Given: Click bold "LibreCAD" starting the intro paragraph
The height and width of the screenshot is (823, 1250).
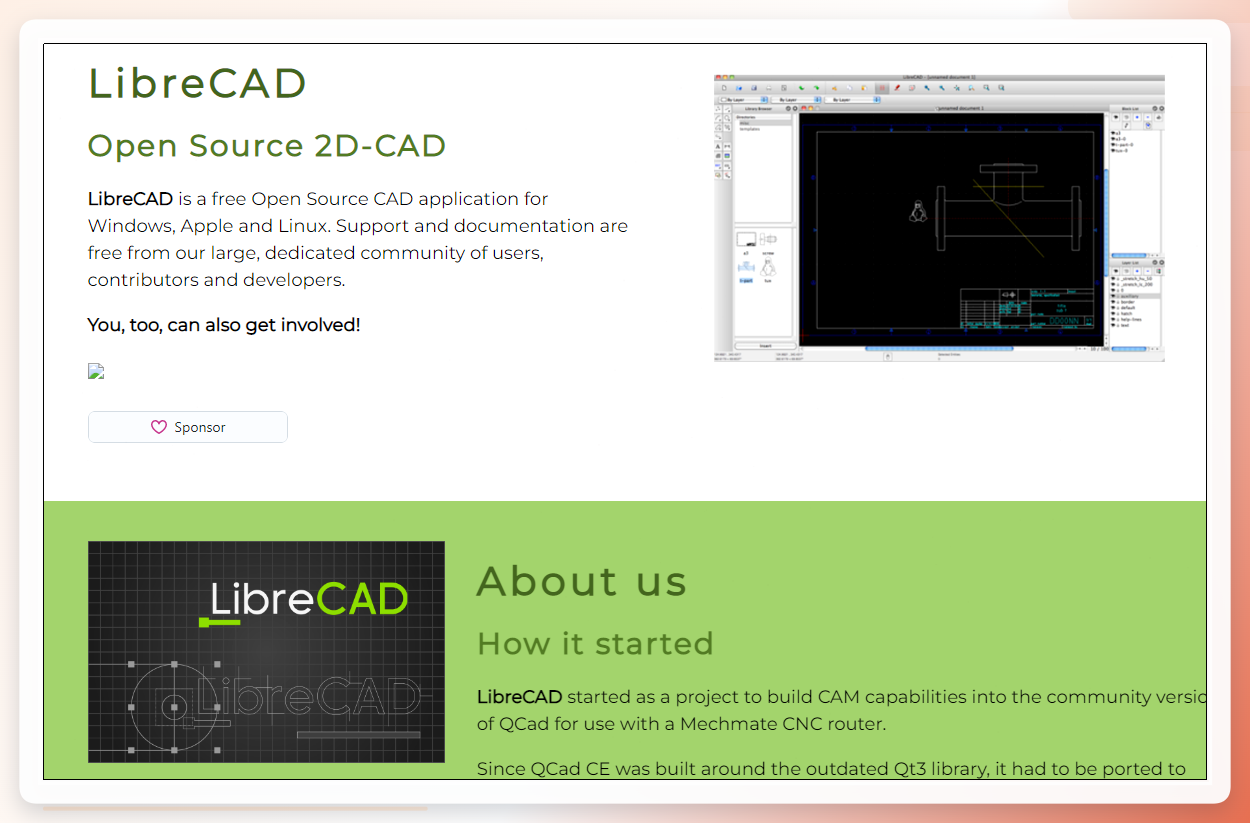Looking at the screenshot, I should click(x=130, y=199).
